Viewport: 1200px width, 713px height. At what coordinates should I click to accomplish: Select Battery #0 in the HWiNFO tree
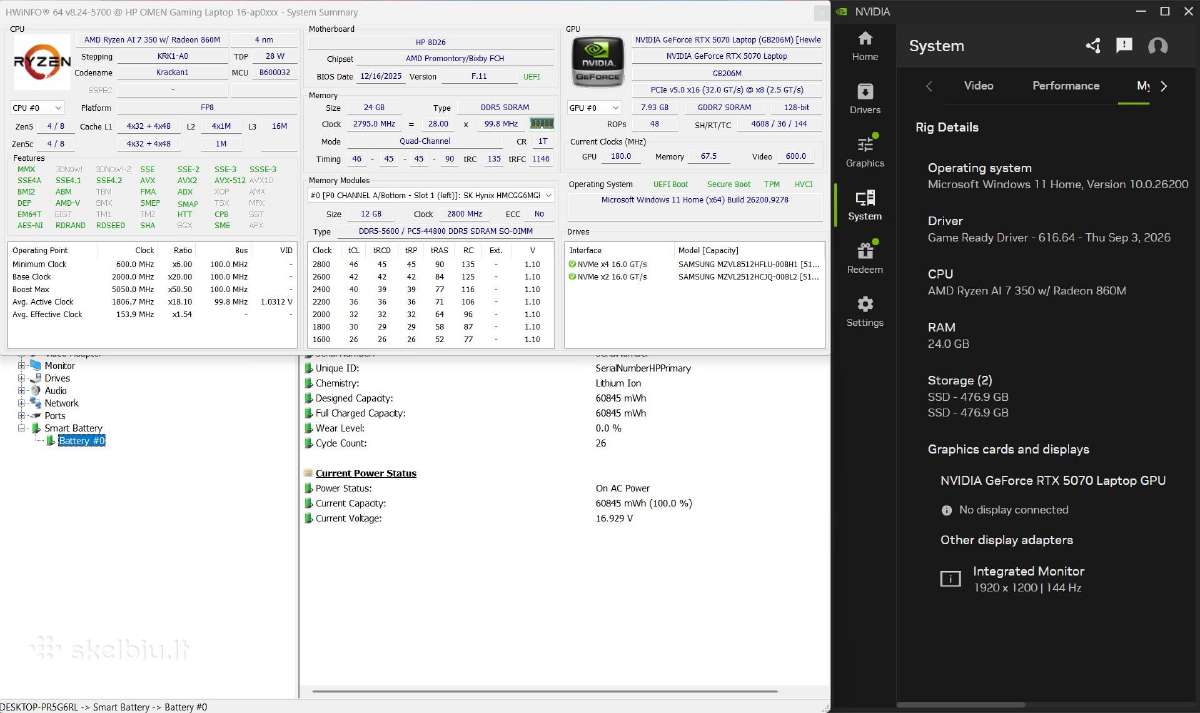point(81,441)
